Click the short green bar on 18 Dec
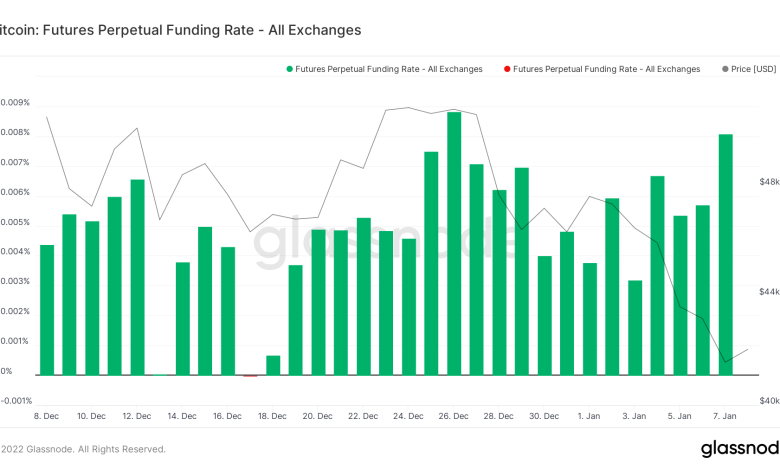This screenshot has width=780, height=470. [273, 365]
